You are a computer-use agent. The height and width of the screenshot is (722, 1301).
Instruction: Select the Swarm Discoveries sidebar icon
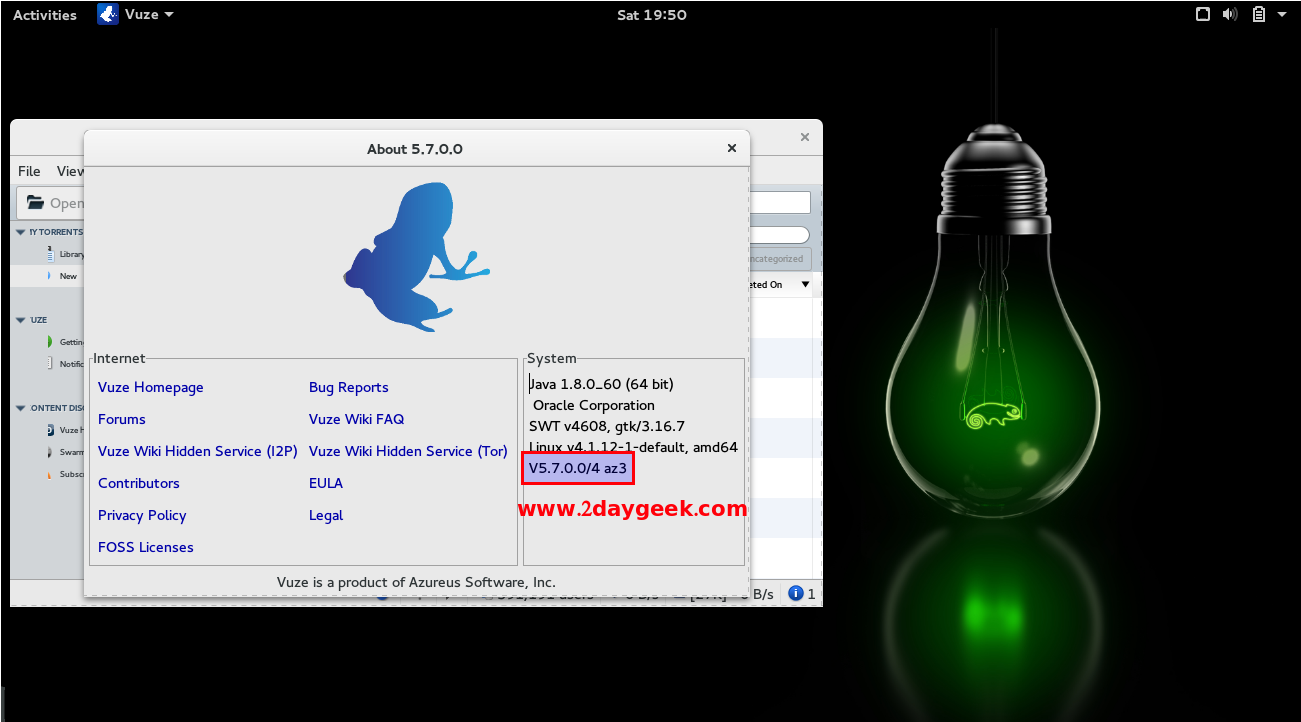tap(50, 452)
